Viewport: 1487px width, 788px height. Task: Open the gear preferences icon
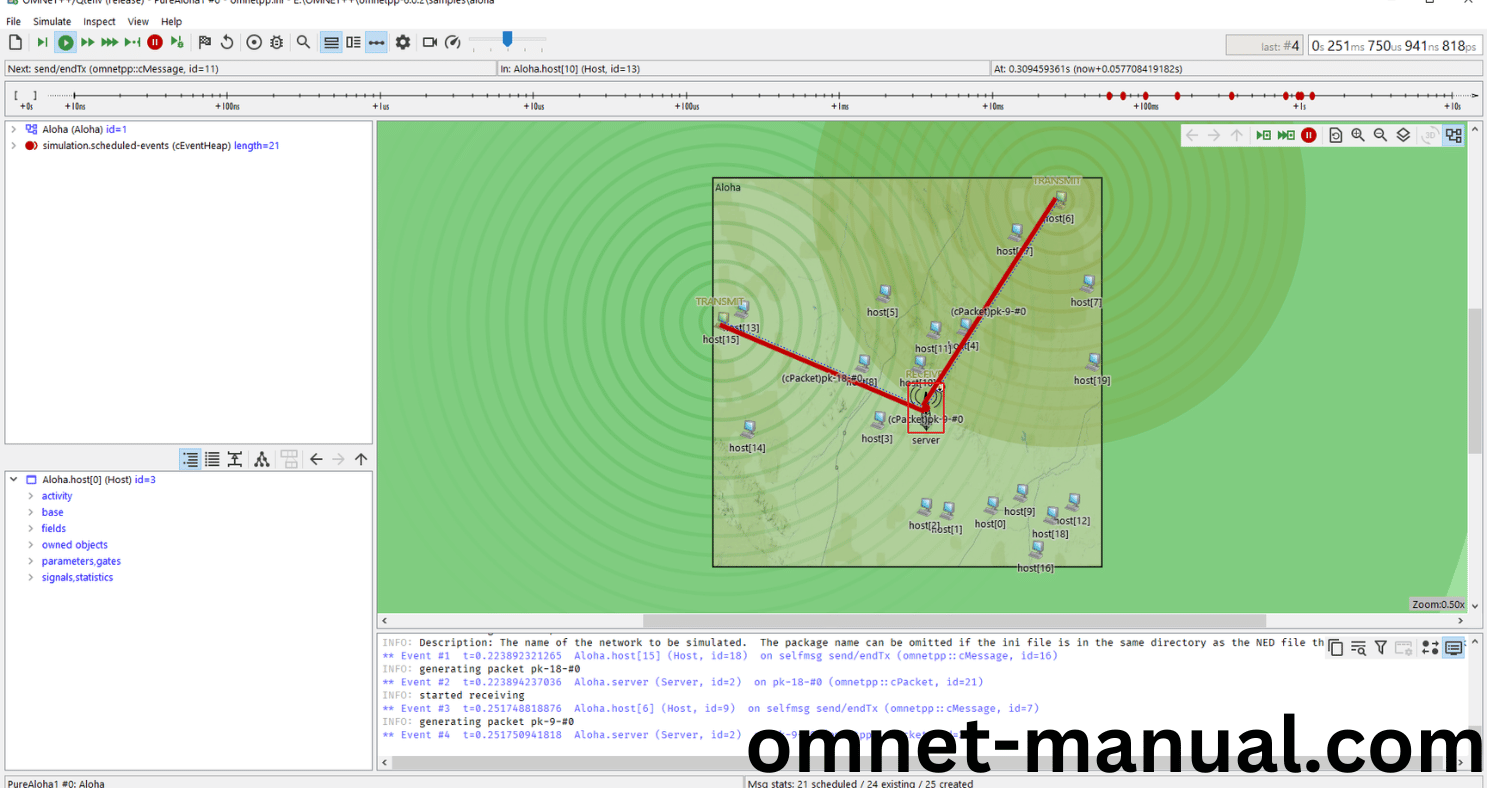coord(403,42)
